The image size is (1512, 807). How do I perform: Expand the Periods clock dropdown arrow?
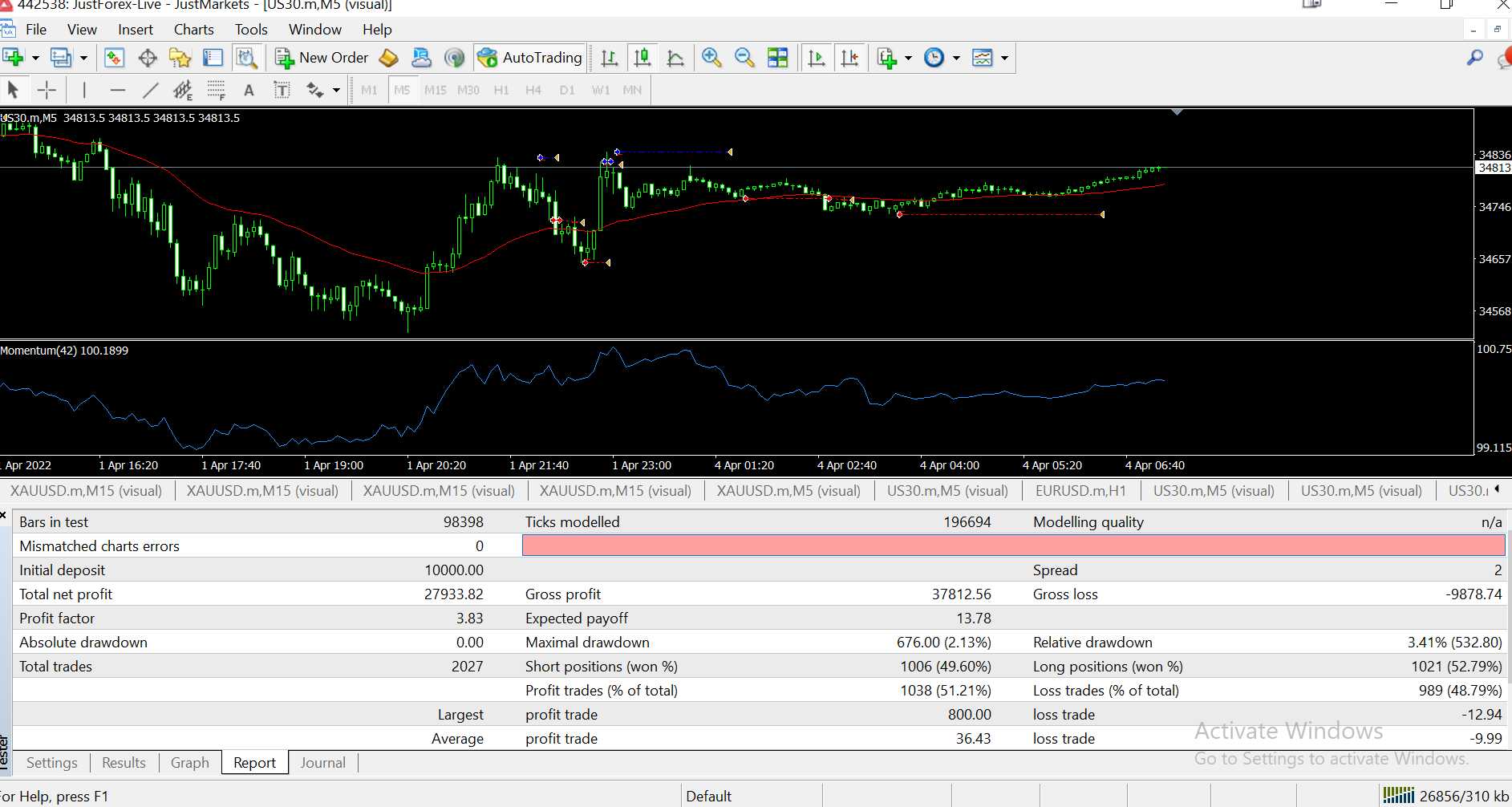pyautogui.click(x=956, y=58)
